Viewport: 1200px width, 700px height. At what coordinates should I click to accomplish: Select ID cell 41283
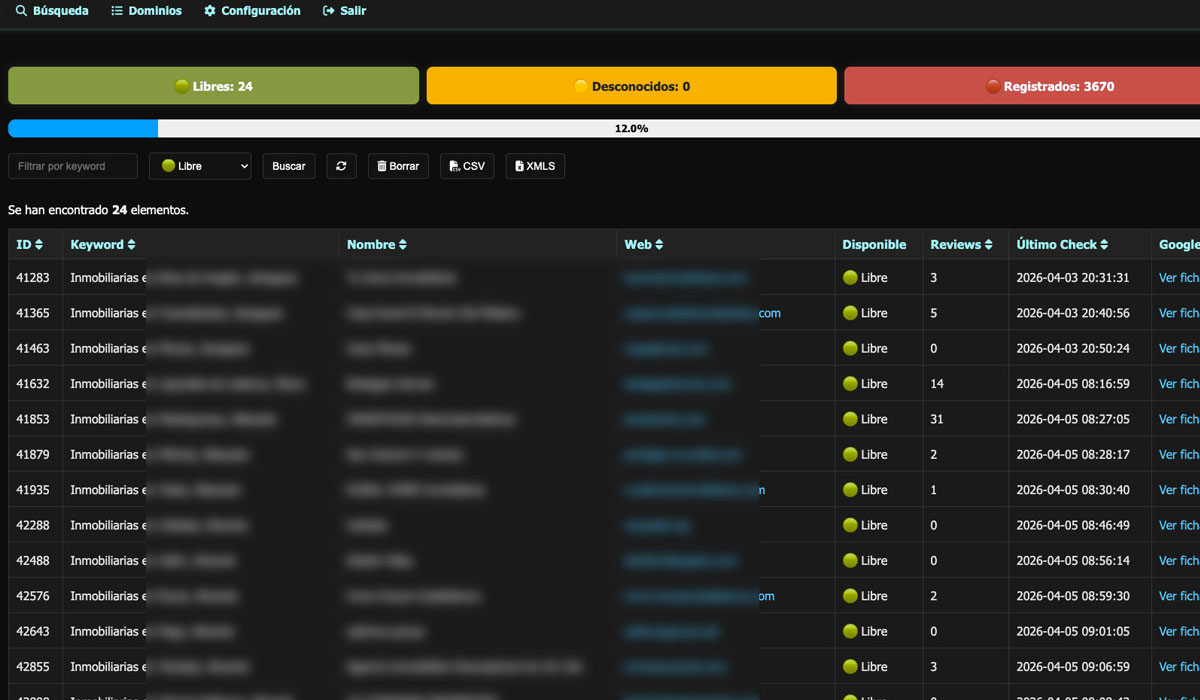coord(33,278)
